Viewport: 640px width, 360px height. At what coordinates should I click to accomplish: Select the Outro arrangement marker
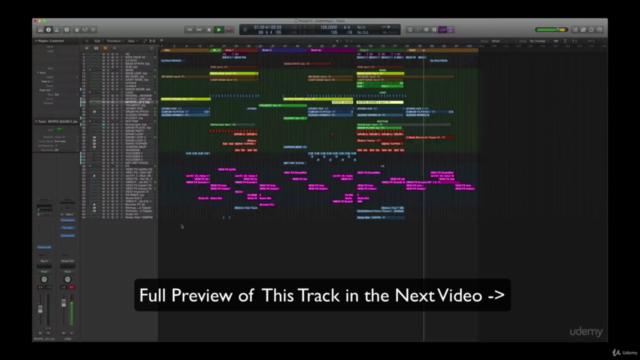tap(442, 50)
